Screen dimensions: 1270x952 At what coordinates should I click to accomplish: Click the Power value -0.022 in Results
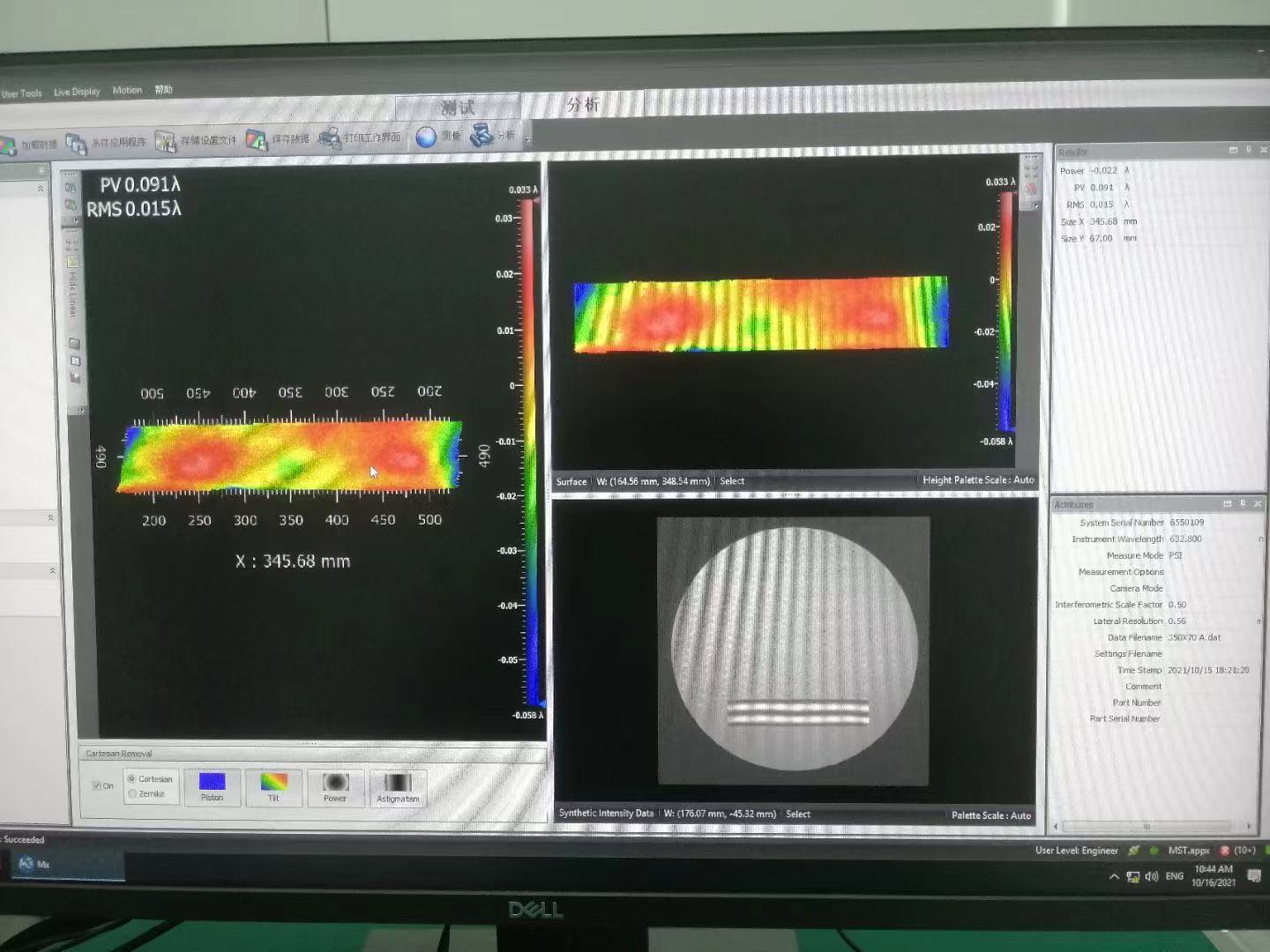tap(1103, 171)
